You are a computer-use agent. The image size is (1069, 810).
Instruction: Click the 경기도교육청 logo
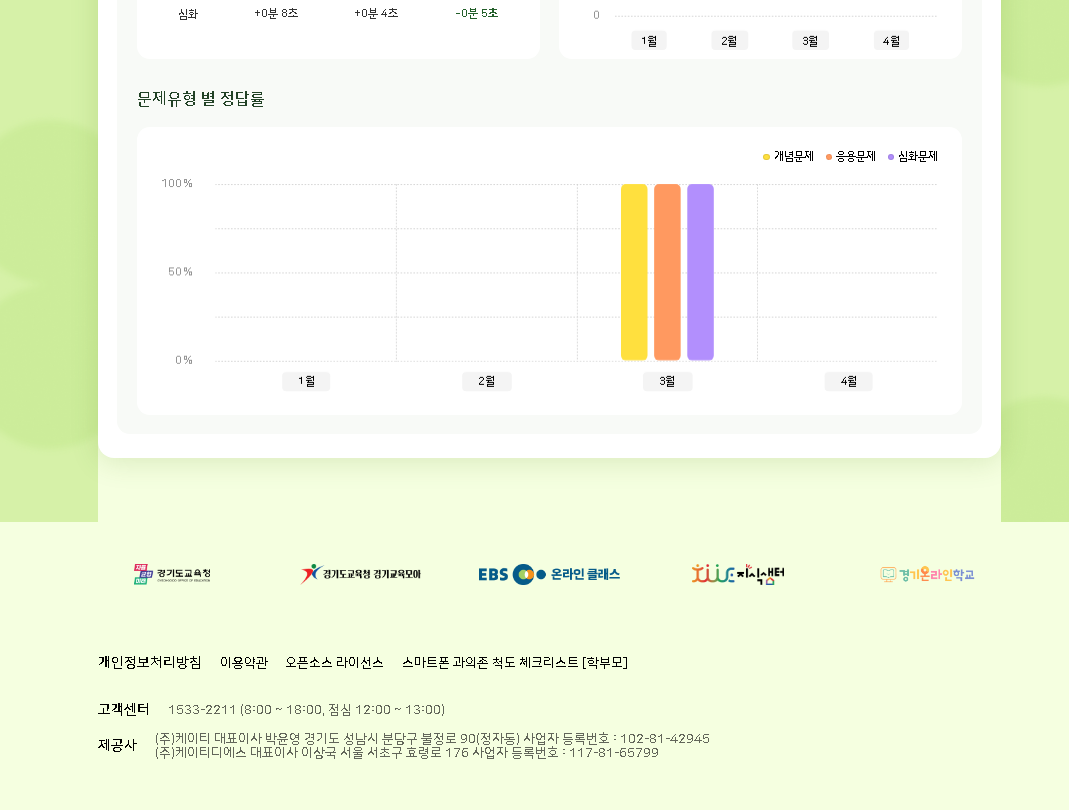coord(172,575)
